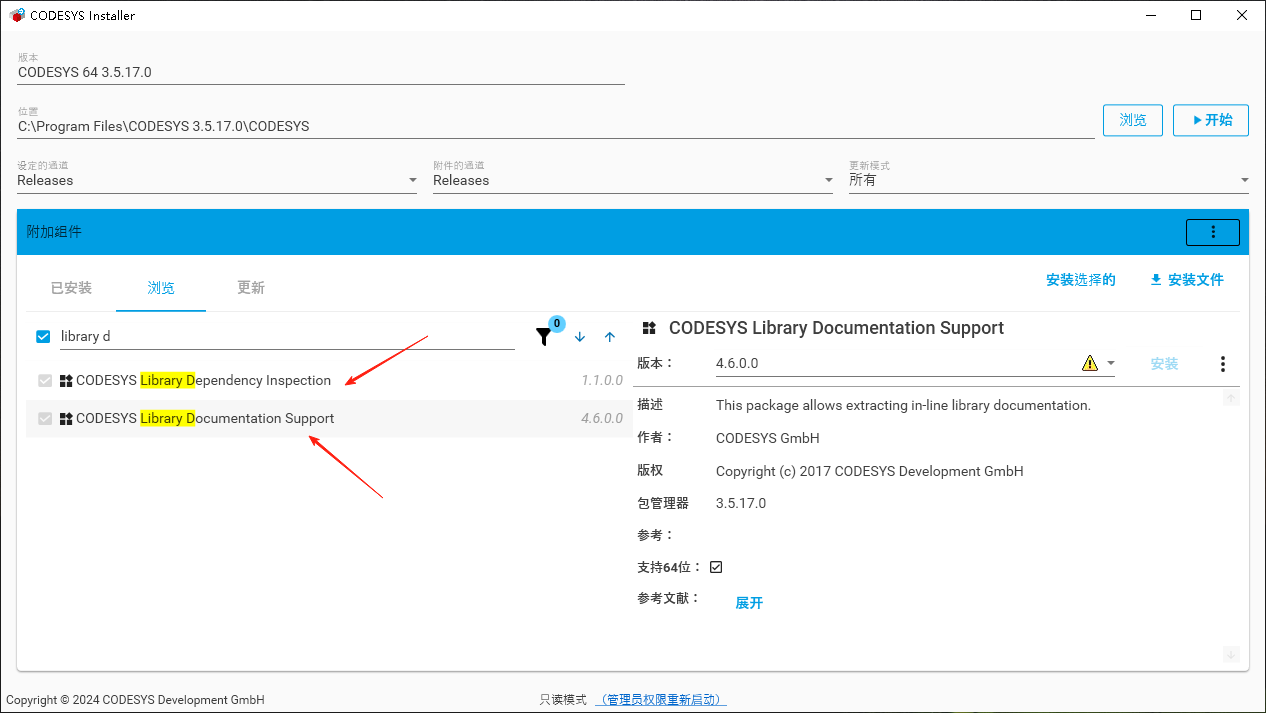1266x713 pixels.
Task: Click search field containing library d
Action: click(287, 337)
